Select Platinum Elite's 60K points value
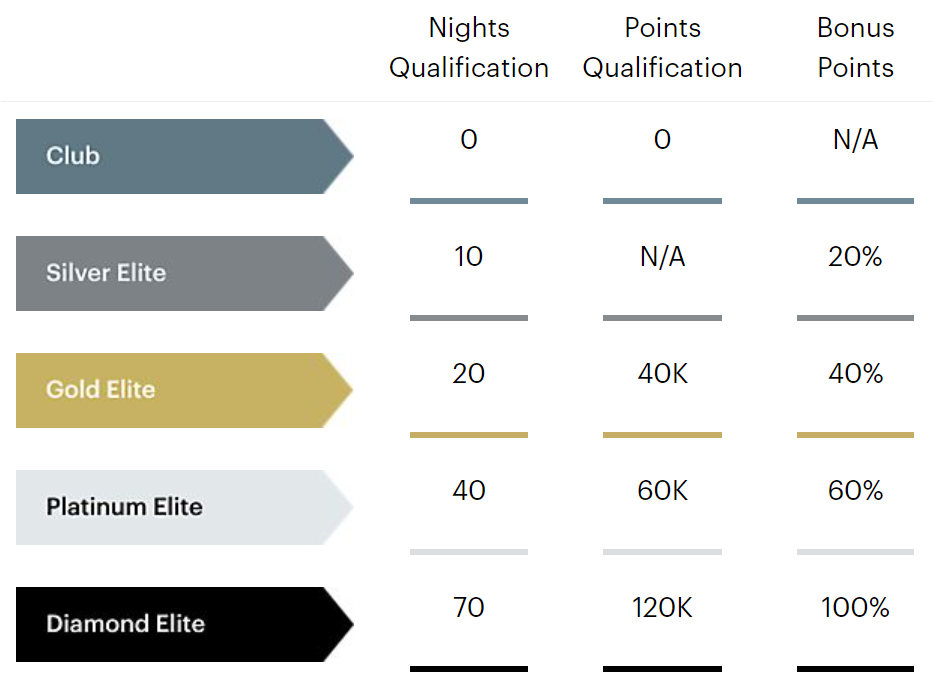 tap(662, 491)
